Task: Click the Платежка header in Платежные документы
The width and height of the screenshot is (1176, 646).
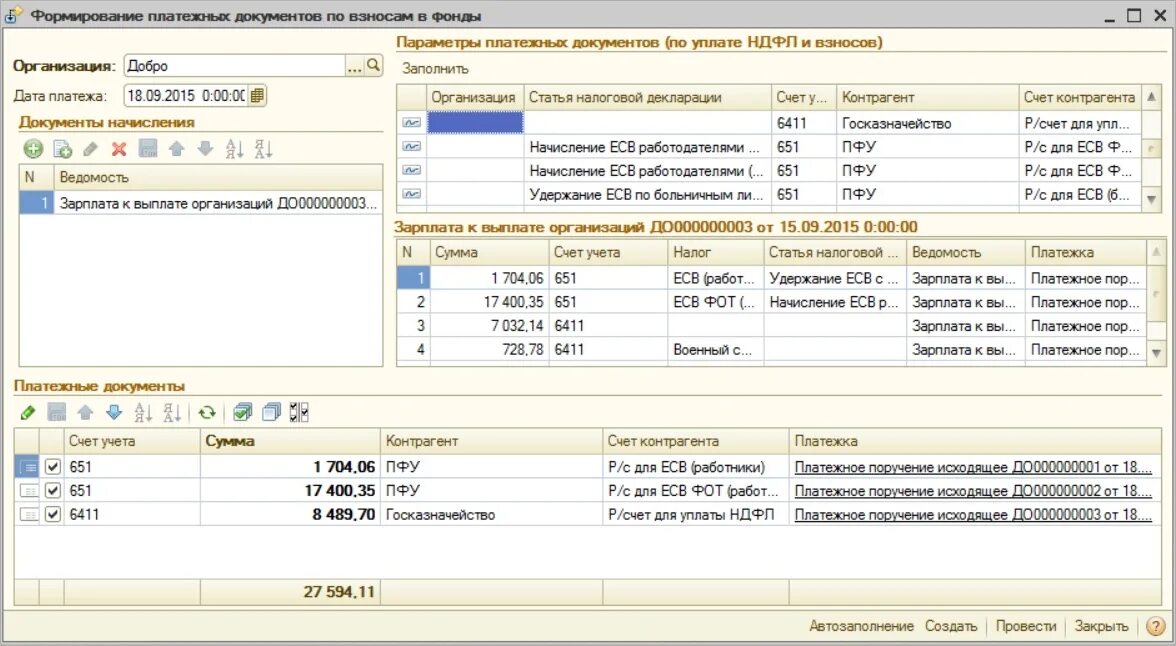Action: pos(975,441)
